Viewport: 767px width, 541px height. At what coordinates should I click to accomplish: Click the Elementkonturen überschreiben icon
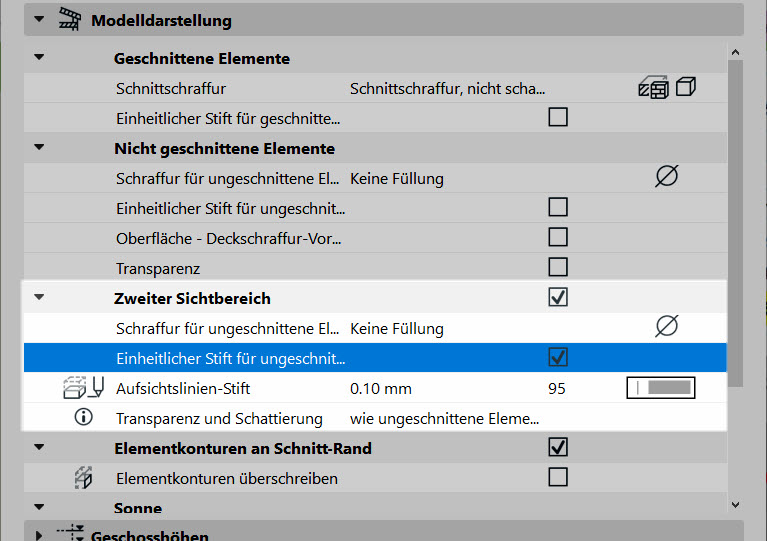83,478
